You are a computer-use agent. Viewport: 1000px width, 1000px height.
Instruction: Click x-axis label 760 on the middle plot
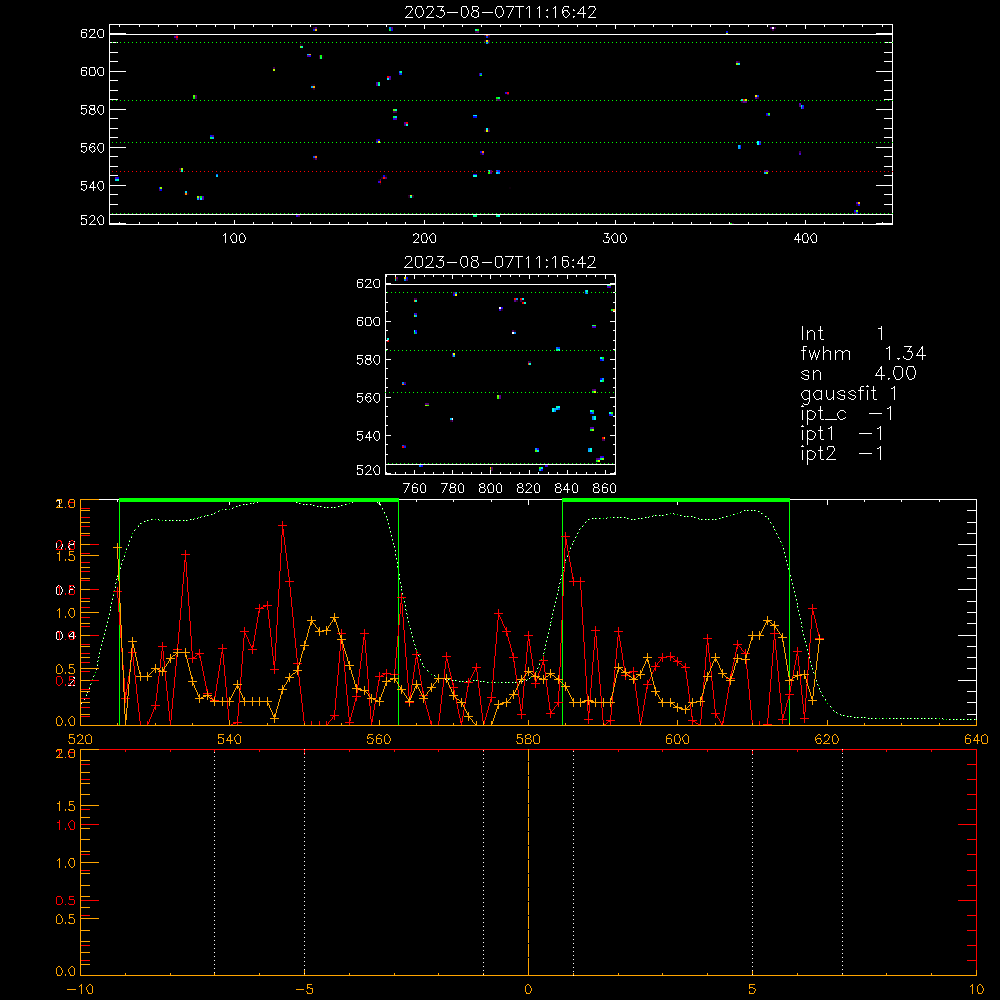click(415, 489)
